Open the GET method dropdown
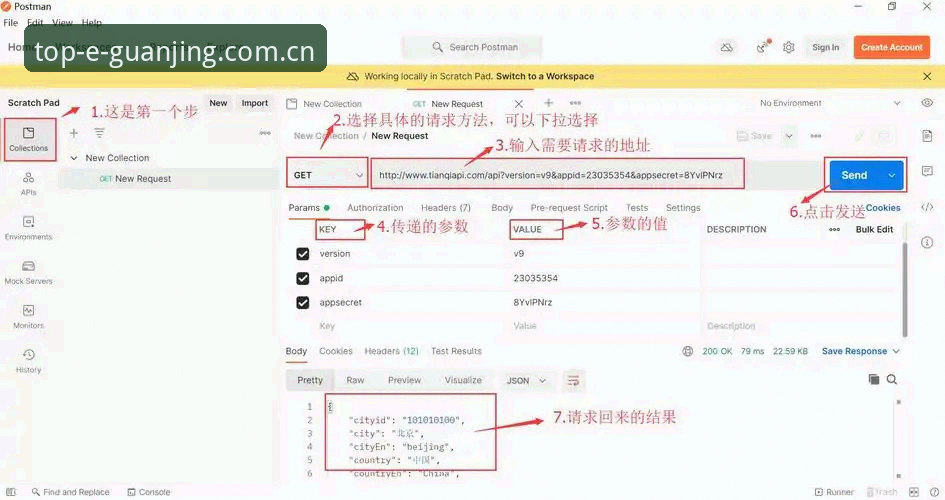945x500 pixels. tap(327, 175)
